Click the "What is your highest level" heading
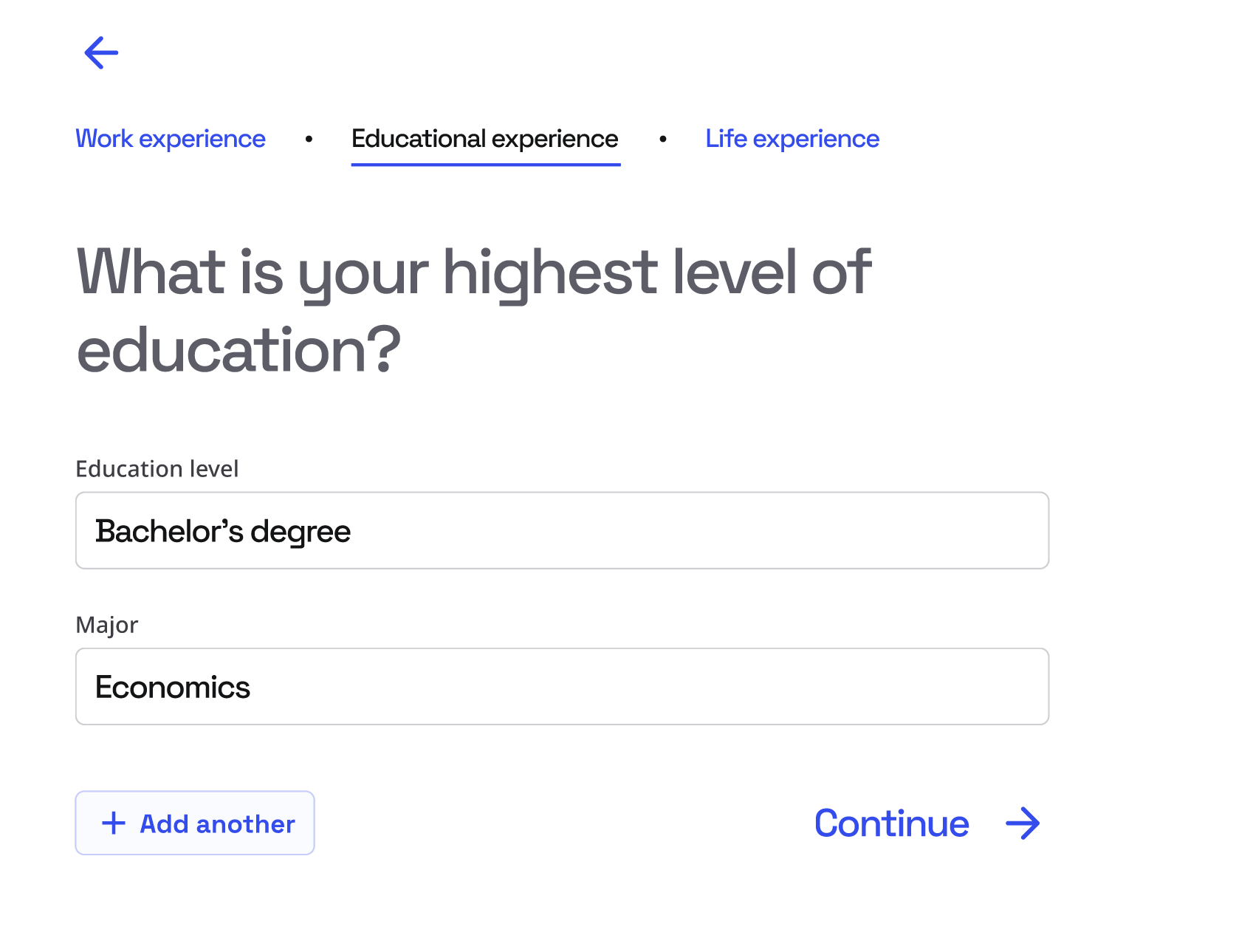Image resolution: width=1236 pixels, height=952 pixels. coord(473,272)
